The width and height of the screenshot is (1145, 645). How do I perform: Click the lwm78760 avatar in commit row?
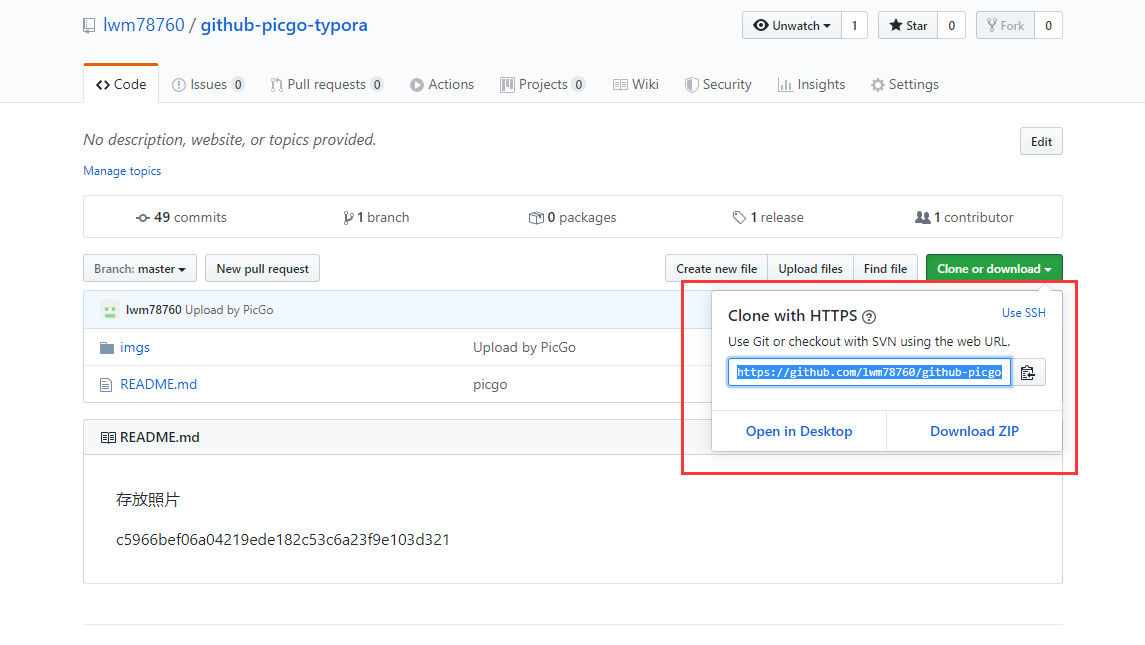pyautogui.click(x=110, y=310)
